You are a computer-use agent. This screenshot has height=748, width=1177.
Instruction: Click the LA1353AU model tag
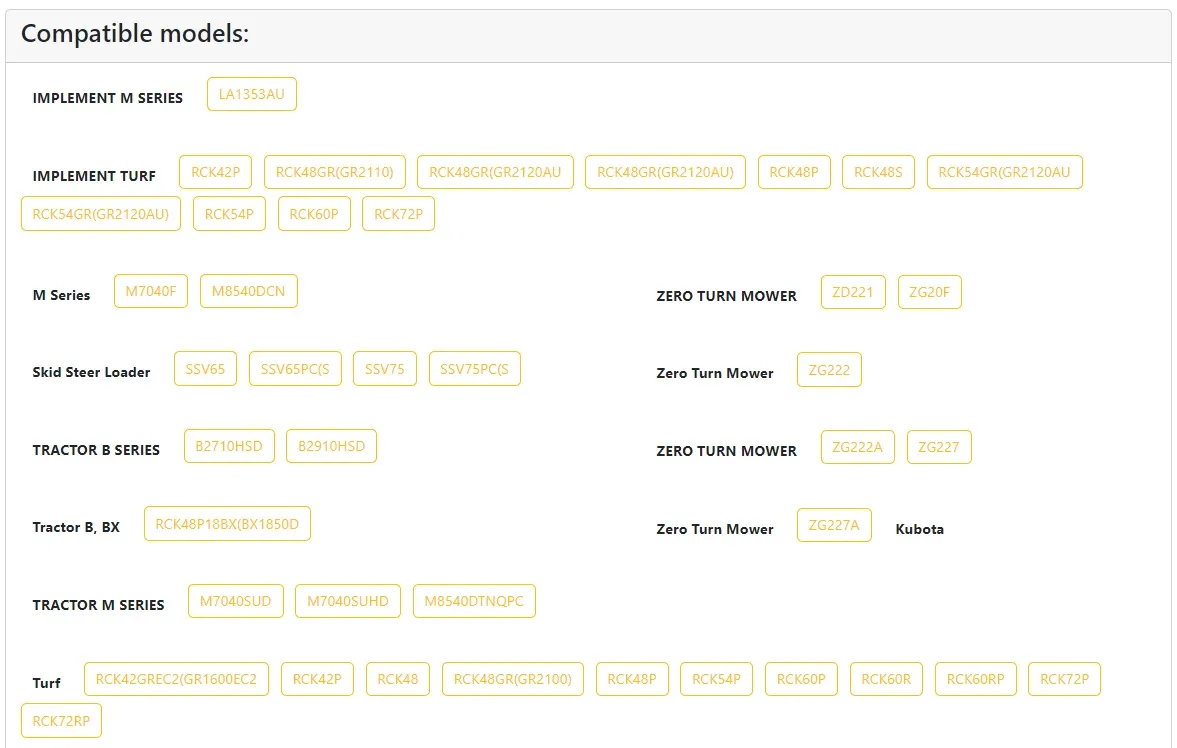(251, 94)
